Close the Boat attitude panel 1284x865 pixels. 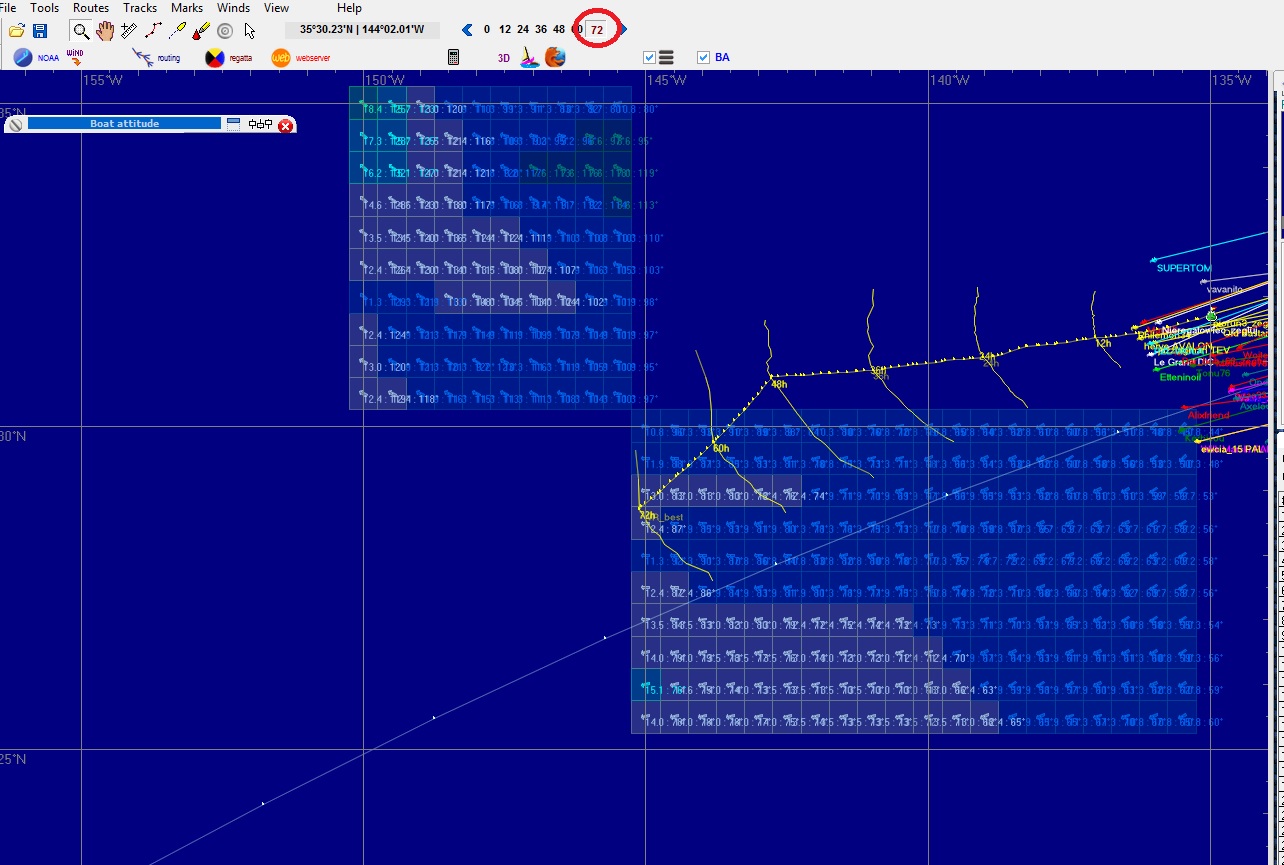coord(285,125)
